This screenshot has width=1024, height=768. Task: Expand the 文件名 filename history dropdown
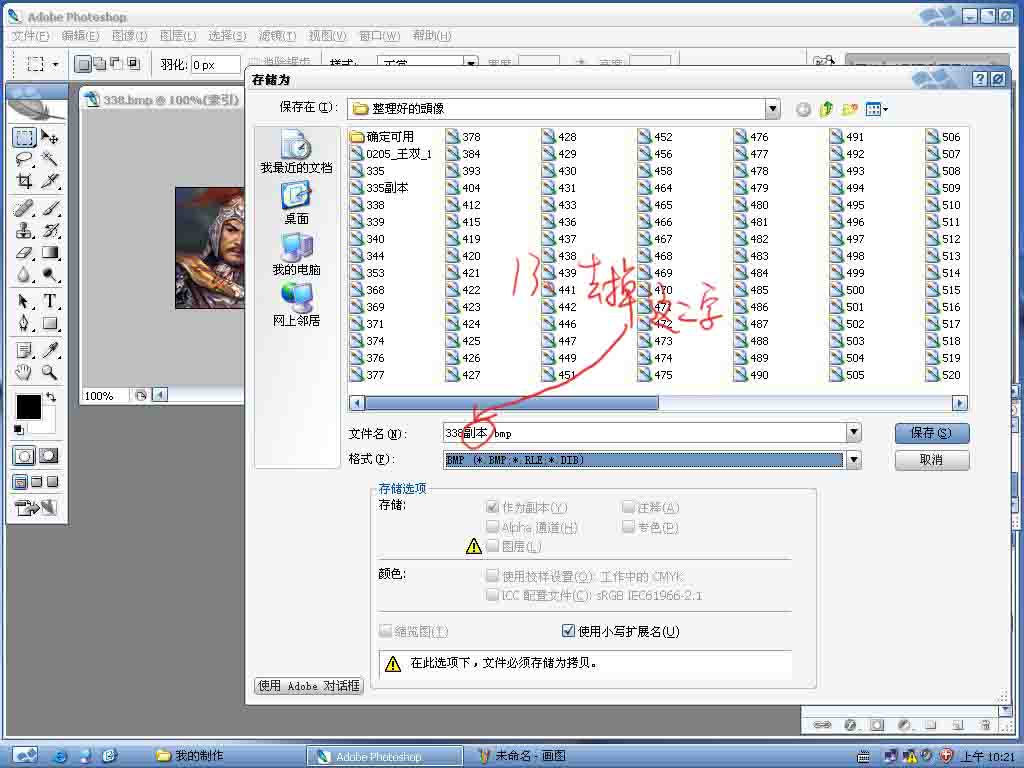853,433
